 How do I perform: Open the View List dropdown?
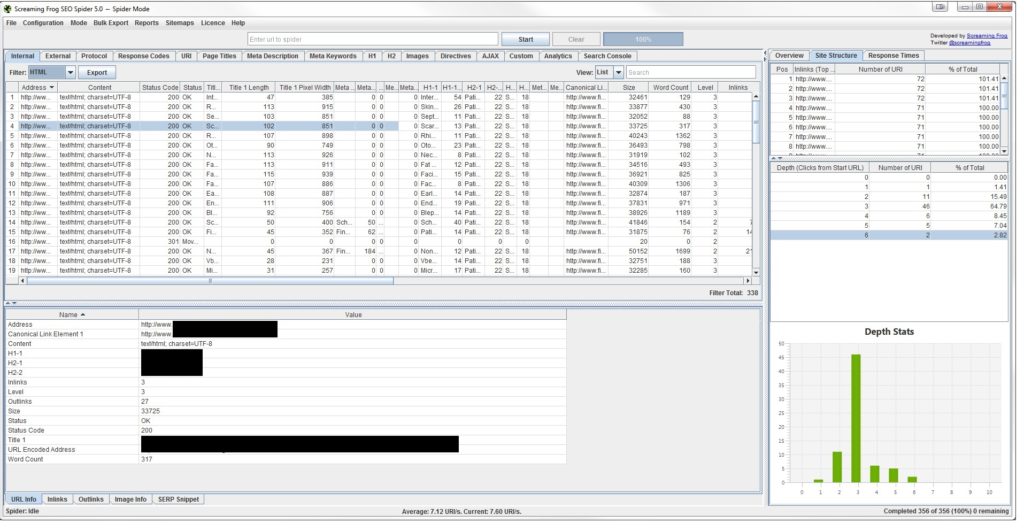coord(609,72)
